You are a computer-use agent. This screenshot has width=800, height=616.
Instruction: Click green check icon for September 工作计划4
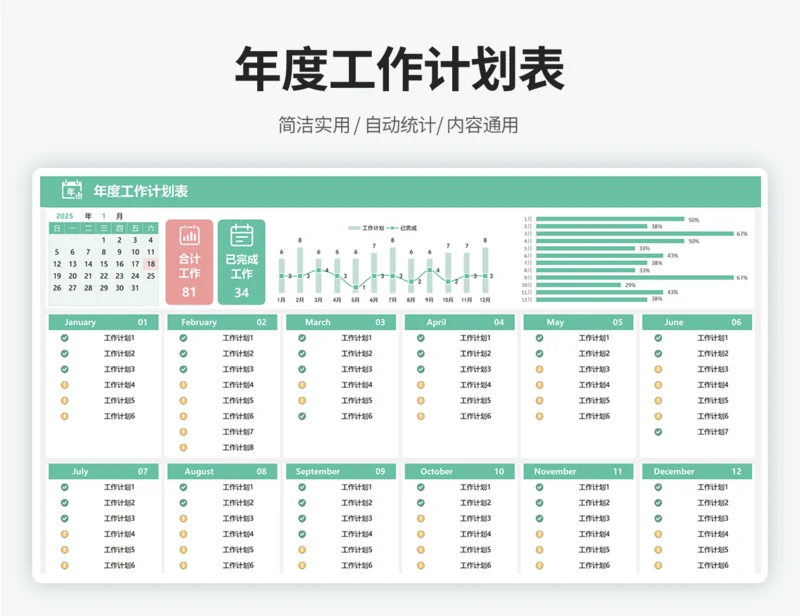point(302,534)
